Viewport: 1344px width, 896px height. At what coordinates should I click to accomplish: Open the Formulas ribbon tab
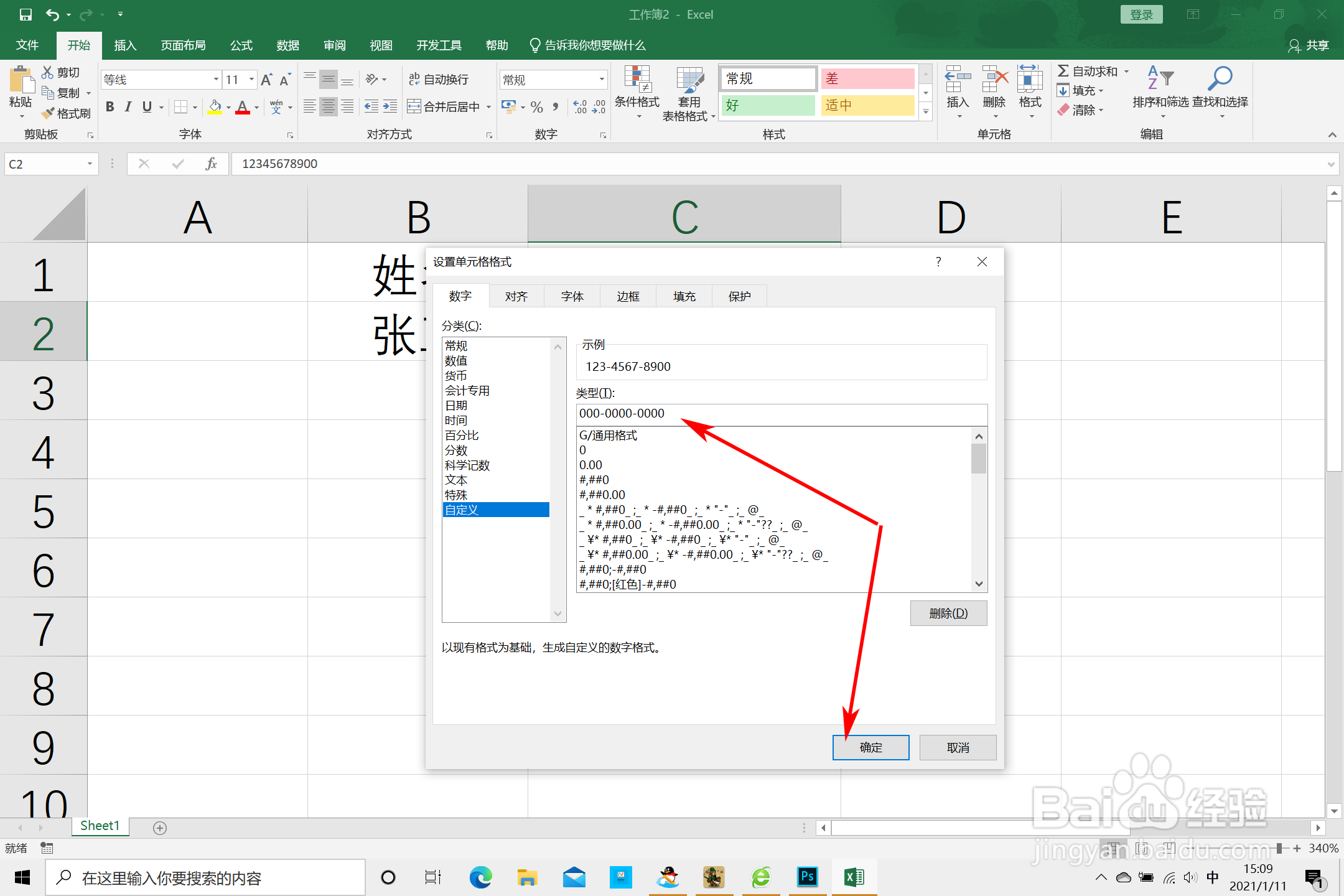coord(241,45)
